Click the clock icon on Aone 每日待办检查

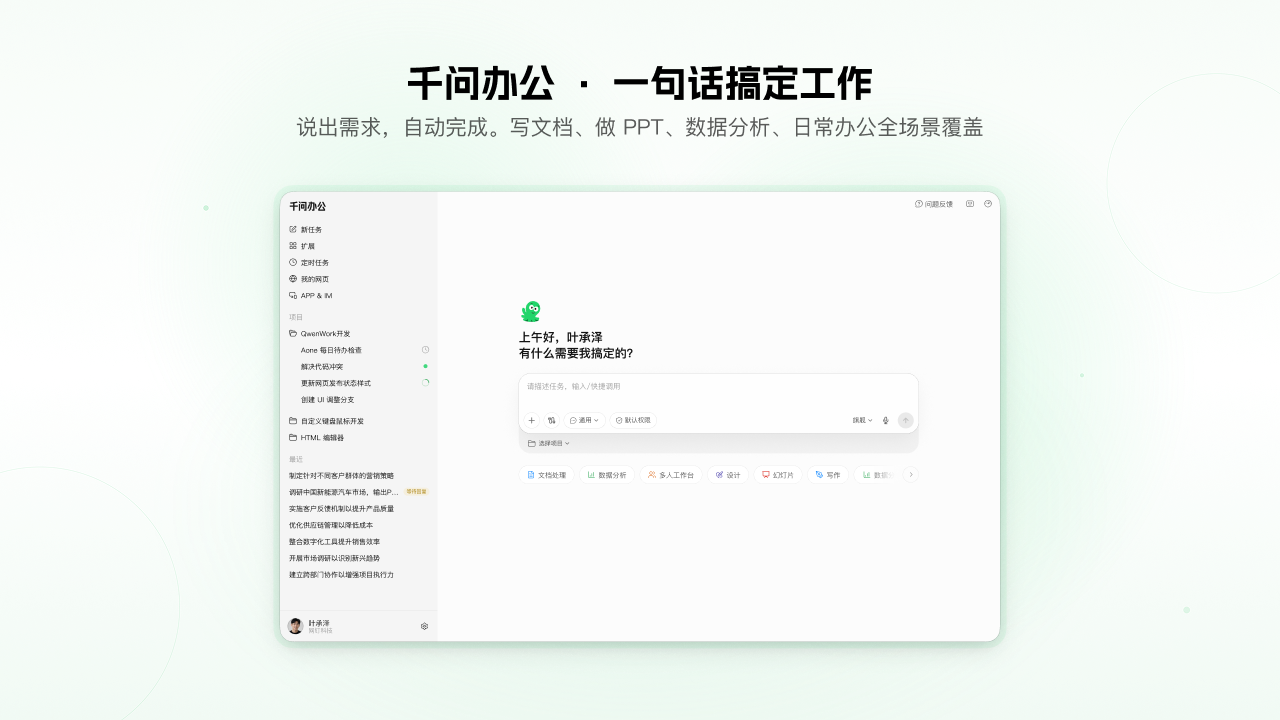tap(425, 350)
